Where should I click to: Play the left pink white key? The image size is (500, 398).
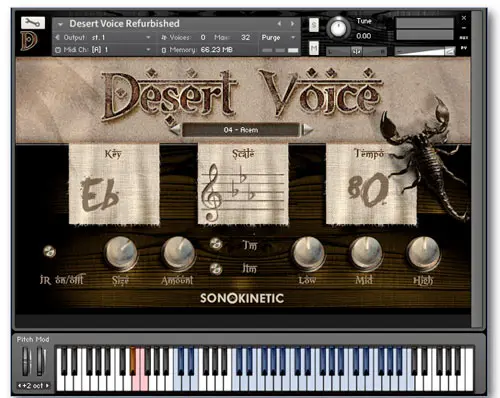[136, 382]
